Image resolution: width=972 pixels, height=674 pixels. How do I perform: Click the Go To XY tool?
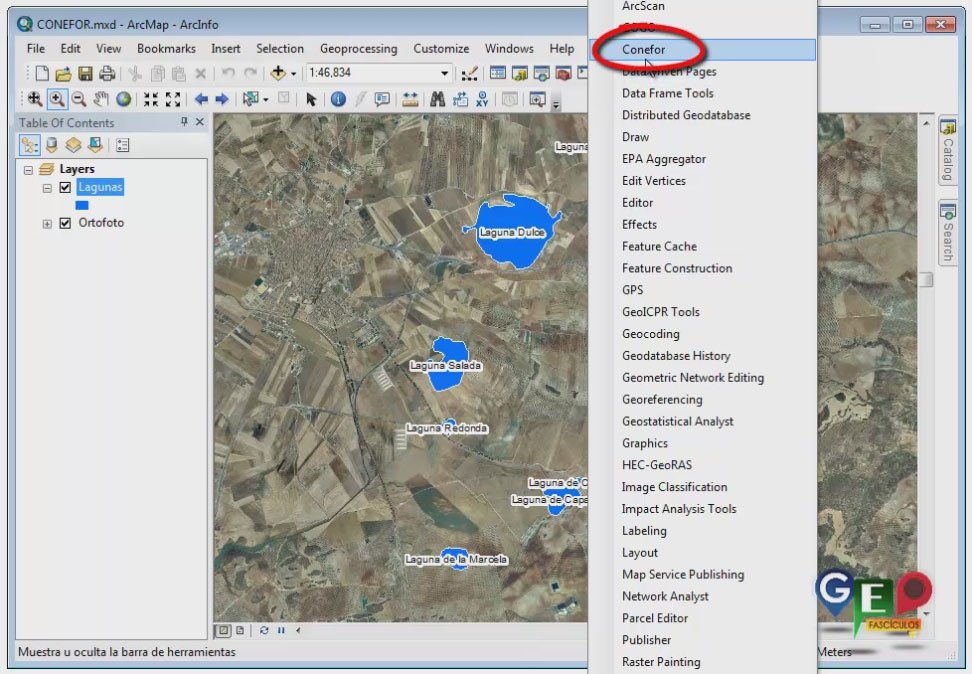[x=482, y=99]
